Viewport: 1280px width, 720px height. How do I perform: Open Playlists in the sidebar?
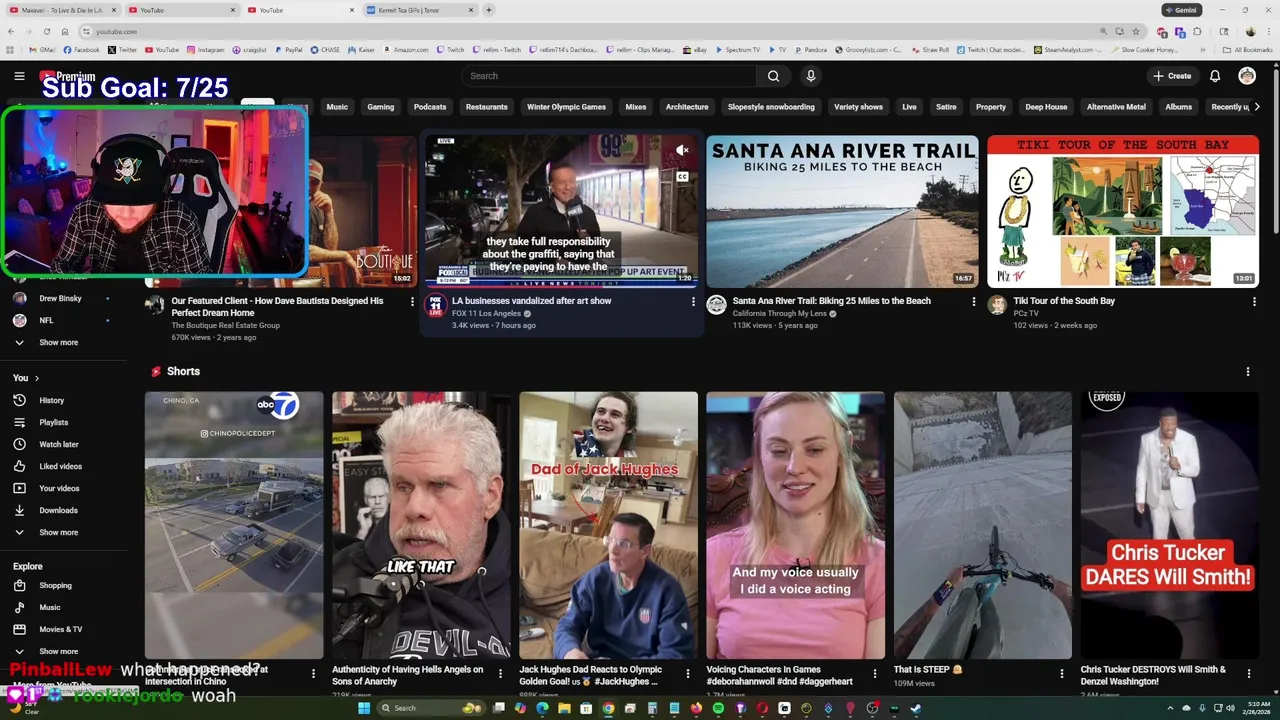[54, 422]
